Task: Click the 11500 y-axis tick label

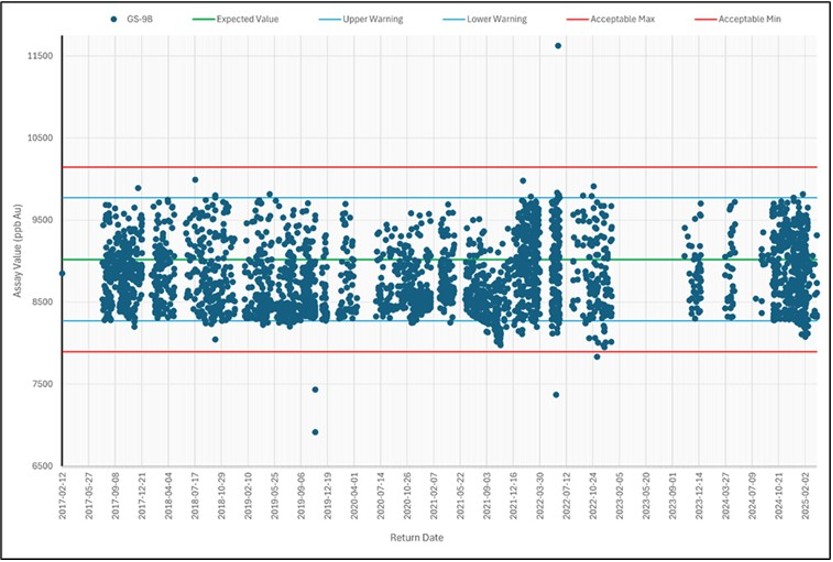Action: click(x=38, y=56)
